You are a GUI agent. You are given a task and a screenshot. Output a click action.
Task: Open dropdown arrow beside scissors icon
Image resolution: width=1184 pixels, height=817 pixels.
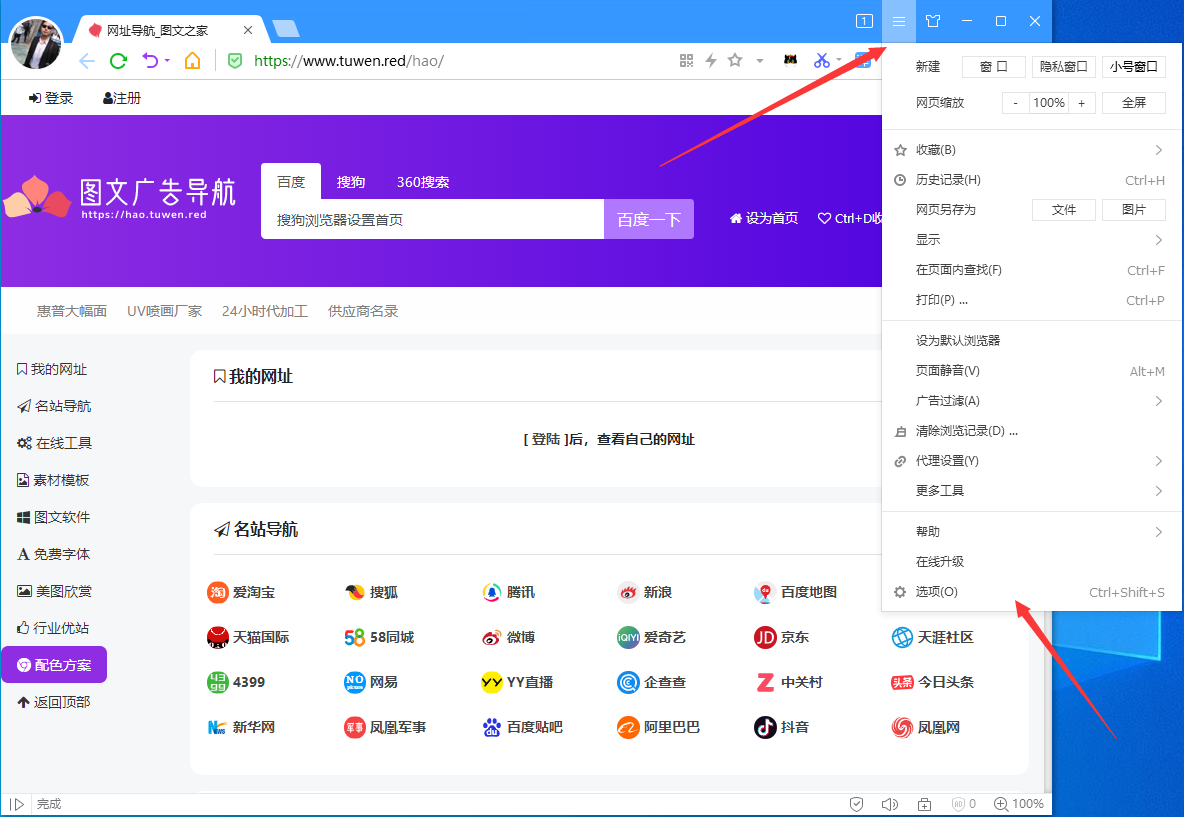pos(838,60)
